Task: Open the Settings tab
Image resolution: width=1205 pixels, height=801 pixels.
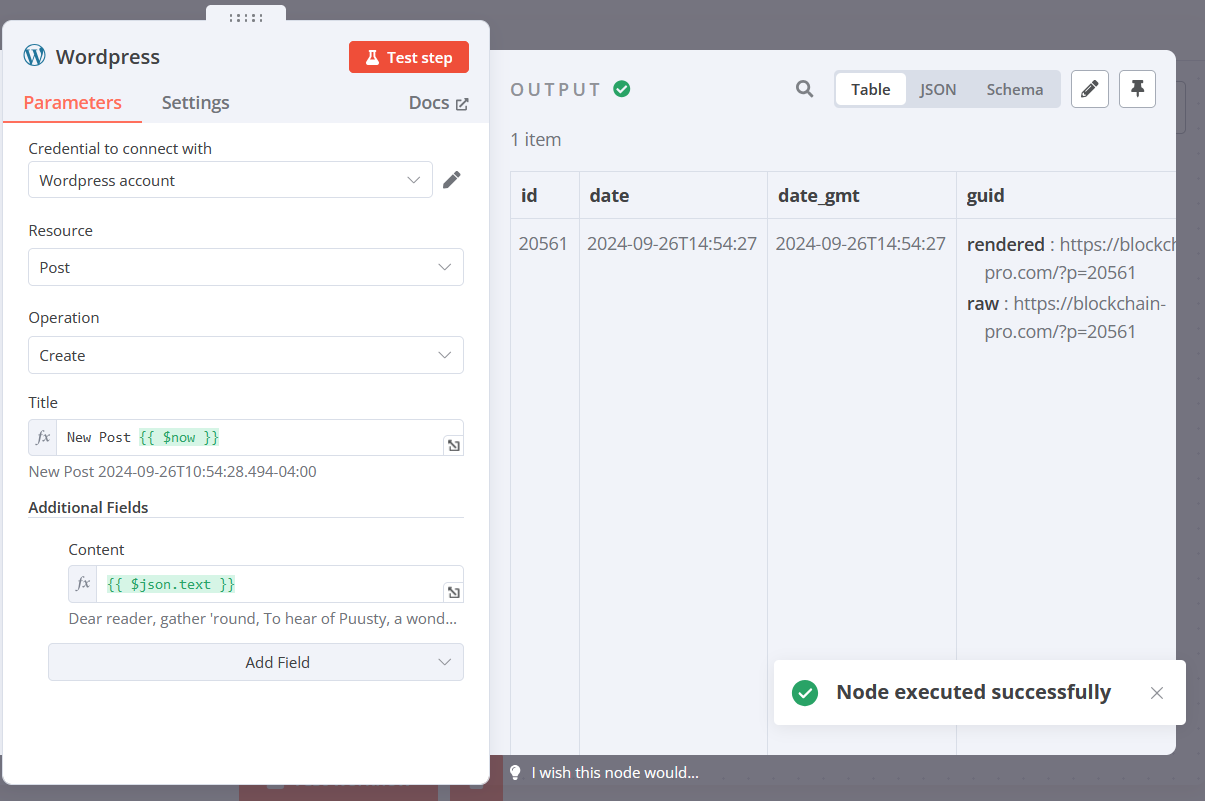Action: tap(196, 102)
